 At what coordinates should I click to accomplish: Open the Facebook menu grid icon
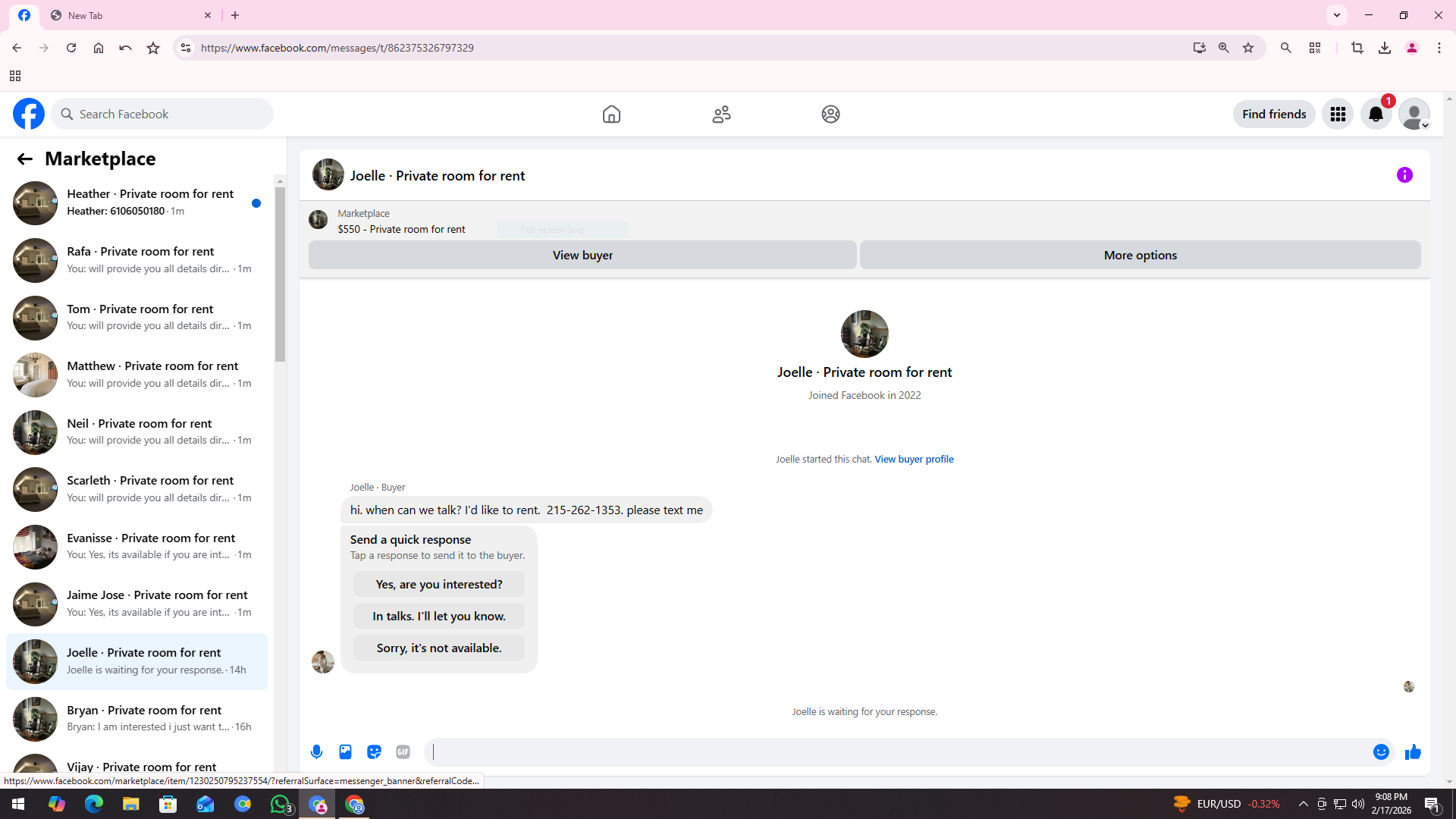1338,115
